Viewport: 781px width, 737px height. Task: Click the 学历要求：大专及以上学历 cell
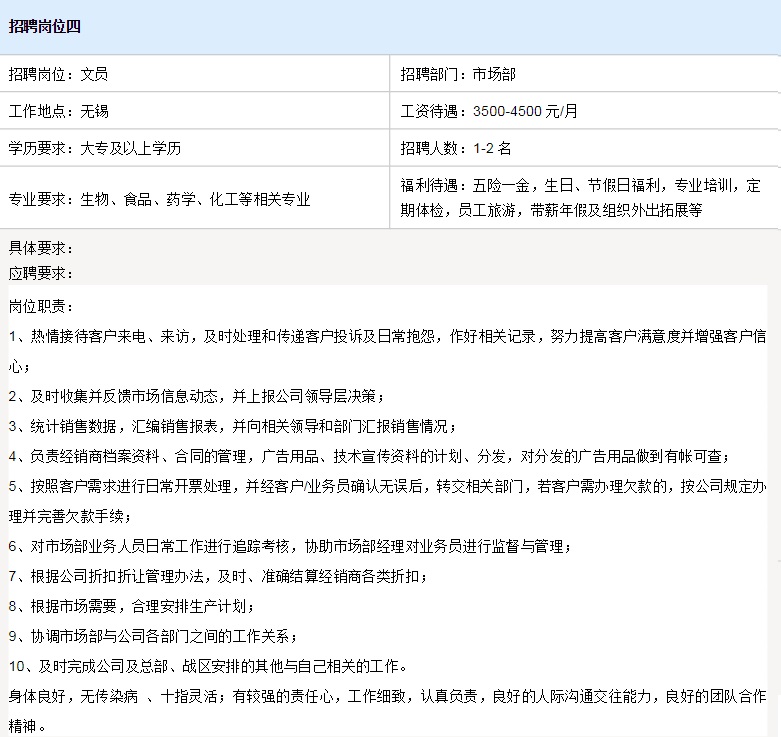tap(95, 148)
